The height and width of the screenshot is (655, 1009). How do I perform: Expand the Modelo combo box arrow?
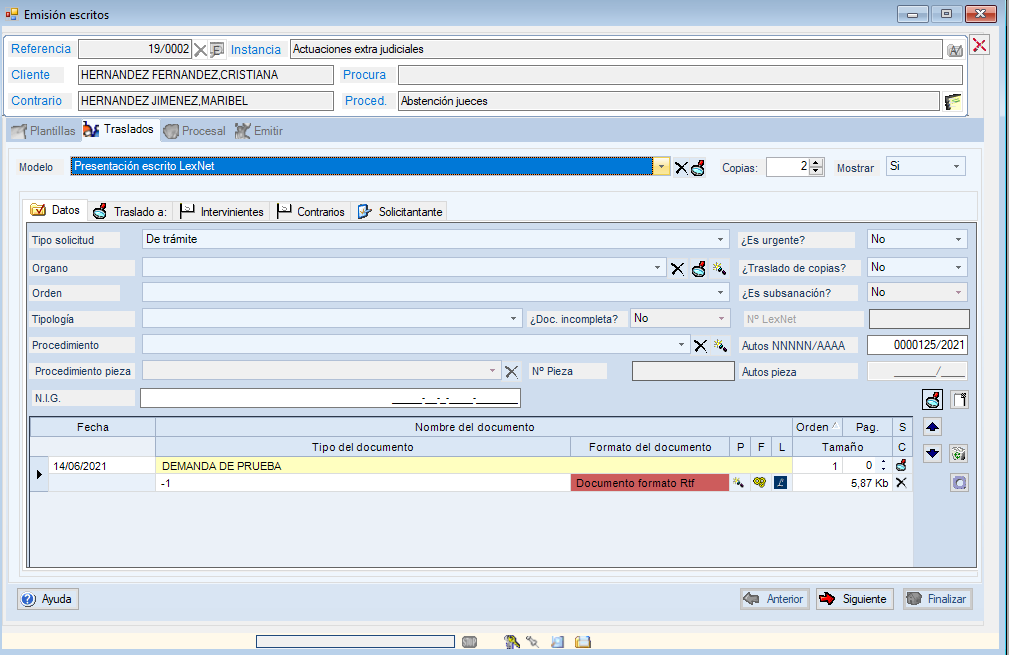tap(661, 167)
